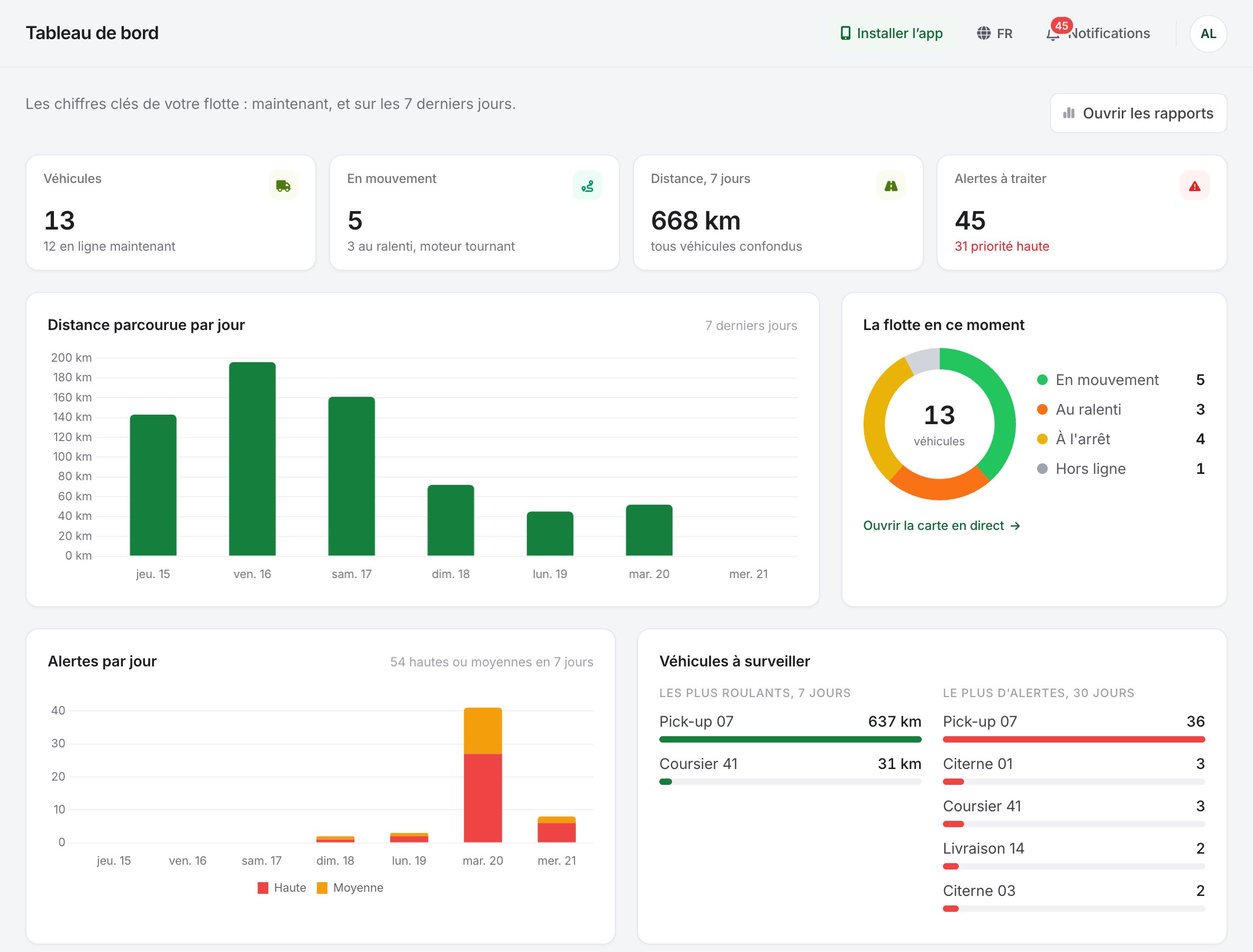Click the route icon in En mouvement card
The image size is (1253, 952).
[x=587, y=186]
